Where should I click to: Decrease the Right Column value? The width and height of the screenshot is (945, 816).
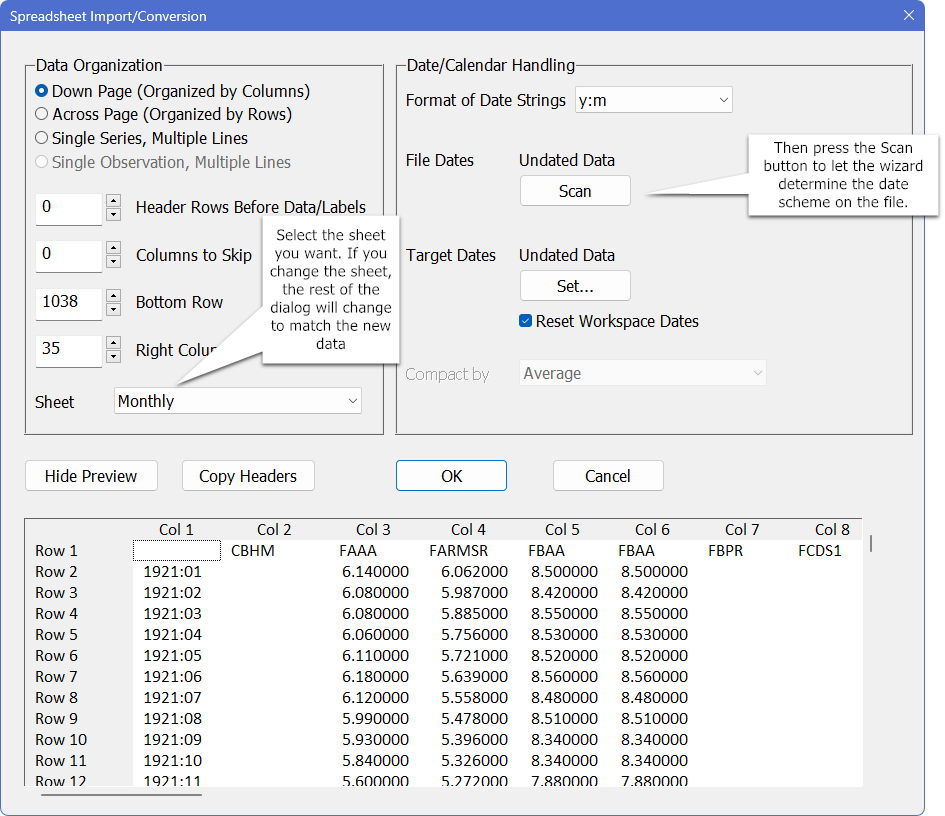pos(113,357)
